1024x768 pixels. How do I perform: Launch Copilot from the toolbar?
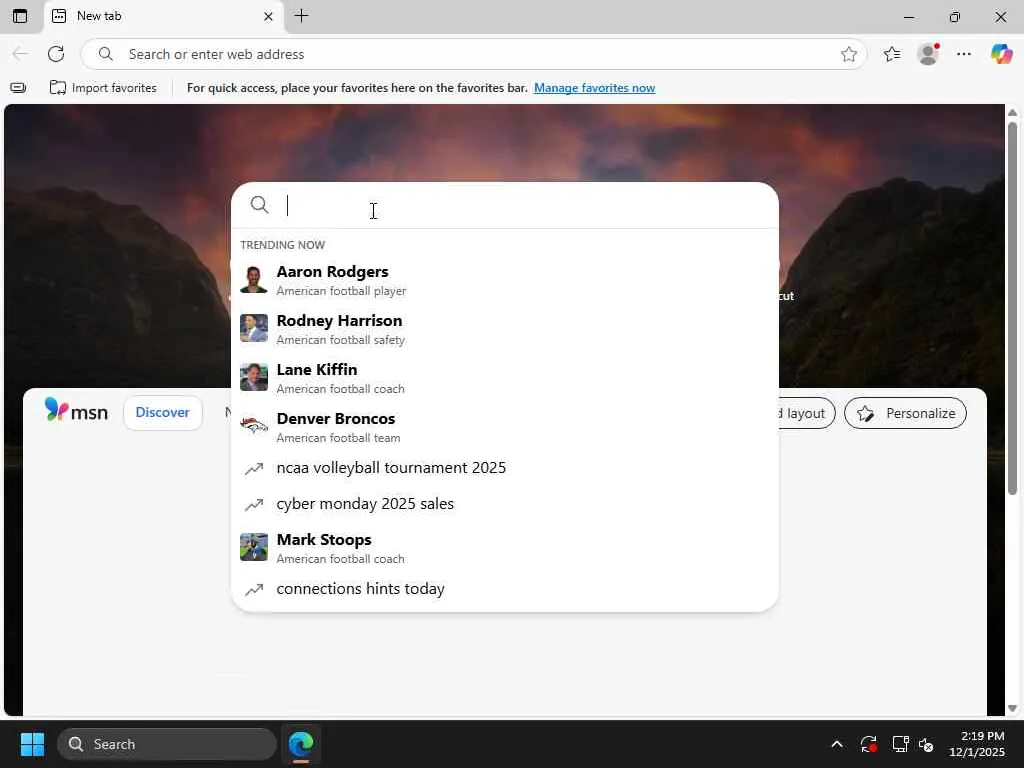(x=1001, y=54)
